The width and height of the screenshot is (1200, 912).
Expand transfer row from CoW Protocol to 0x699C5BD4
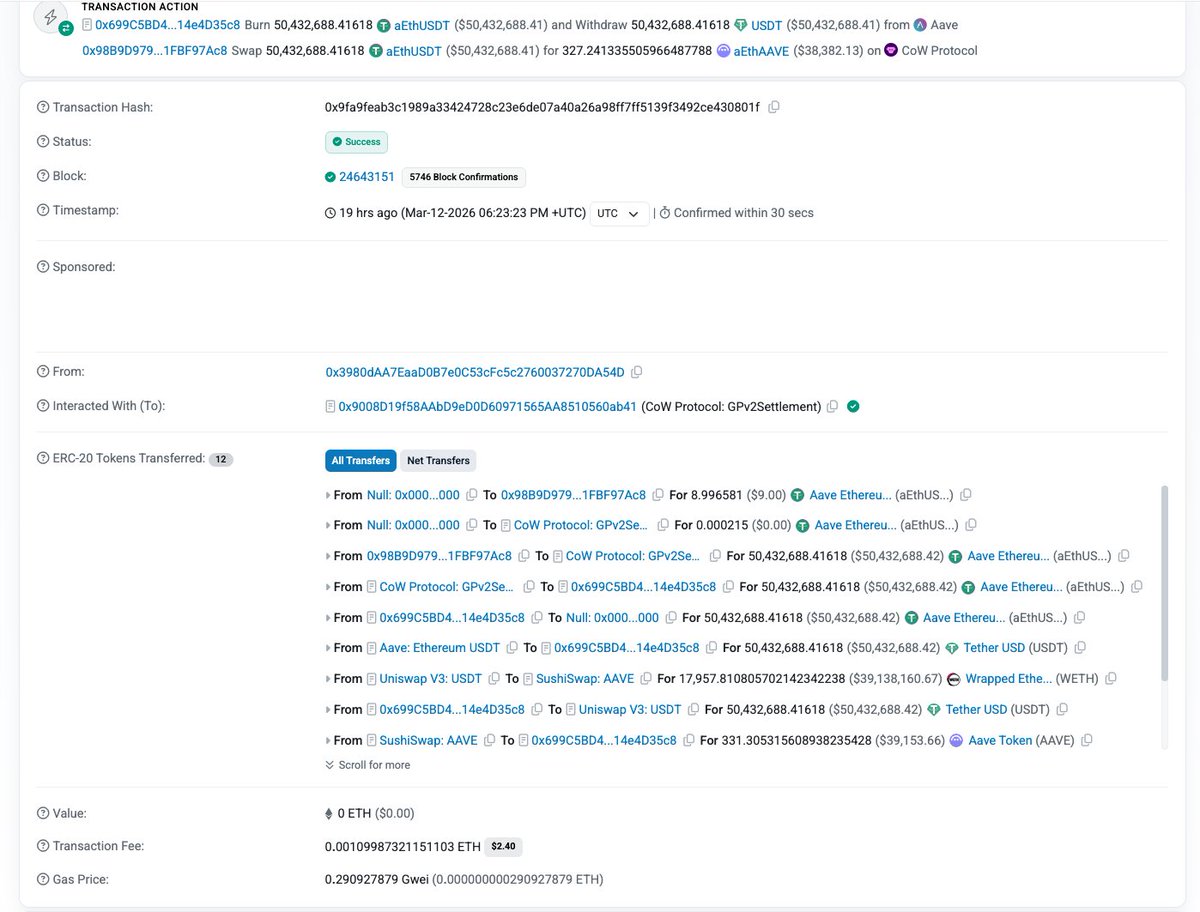point(328,587)
